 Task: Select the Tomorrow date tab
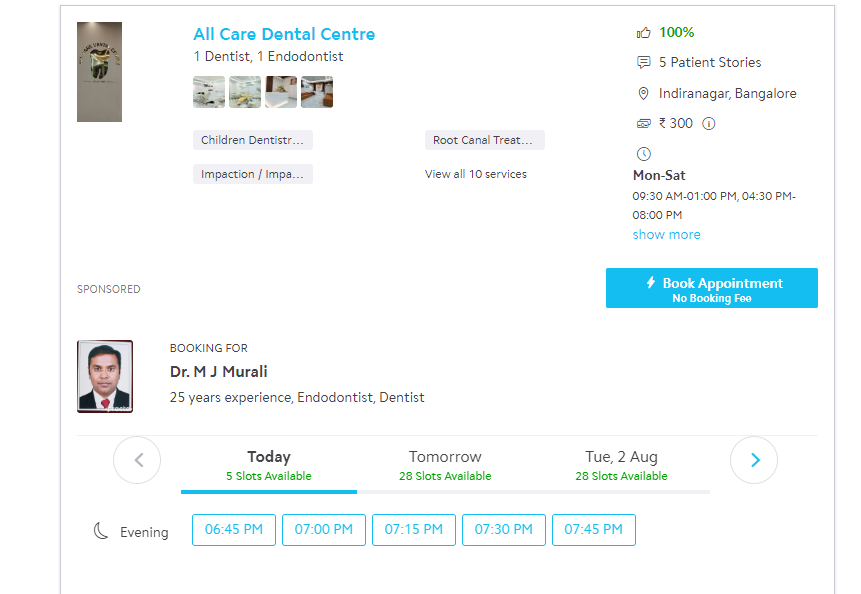pyautogui.click(x=445, y=465)
